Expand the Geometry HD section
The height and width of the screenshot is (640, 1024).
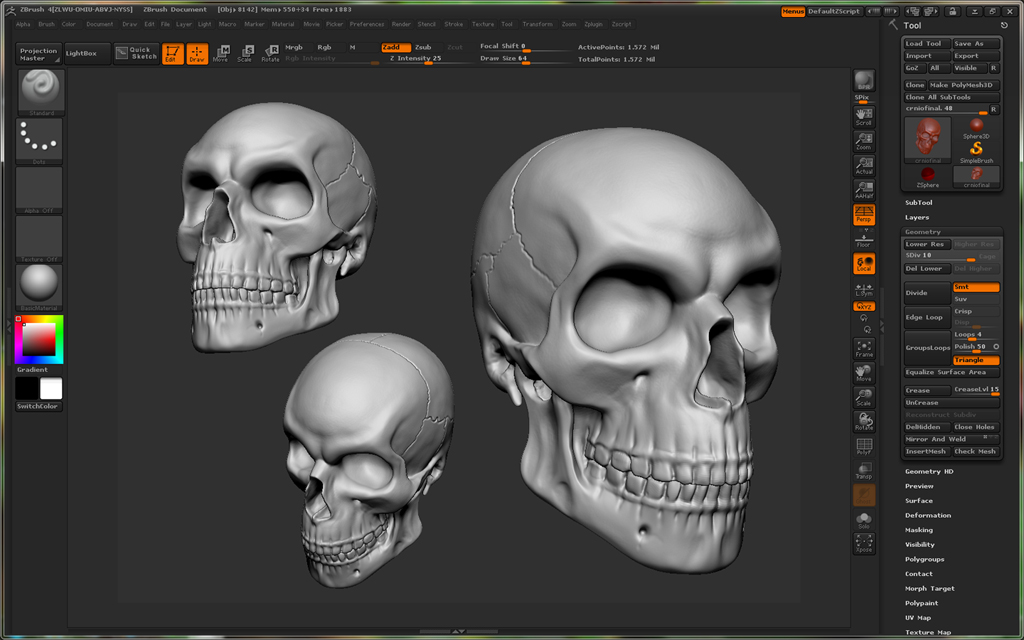pos(929,472)
